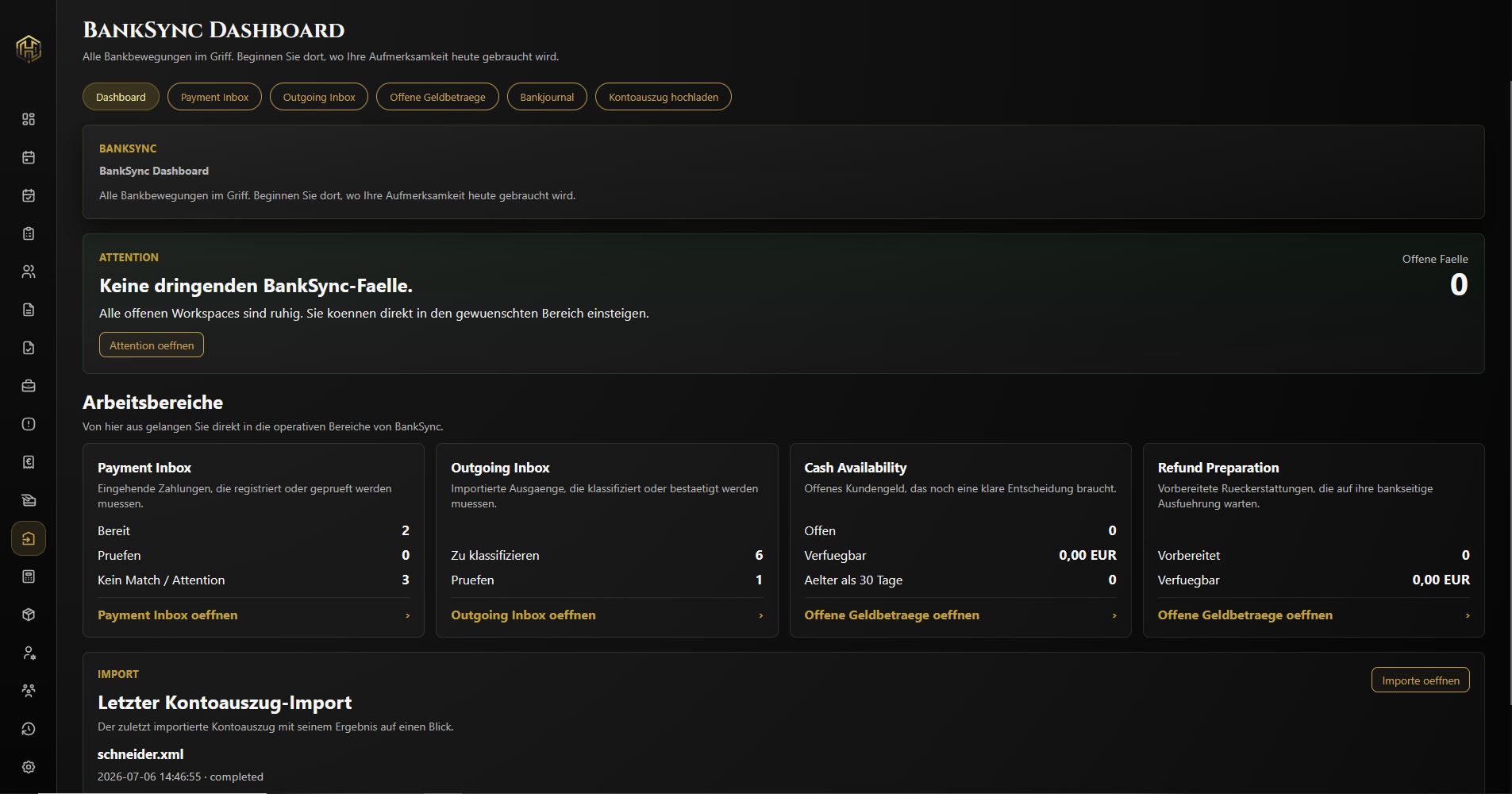Click the Importe oeffnen button
Viewport: 1512px width, 794px height.
[1421, 680]
